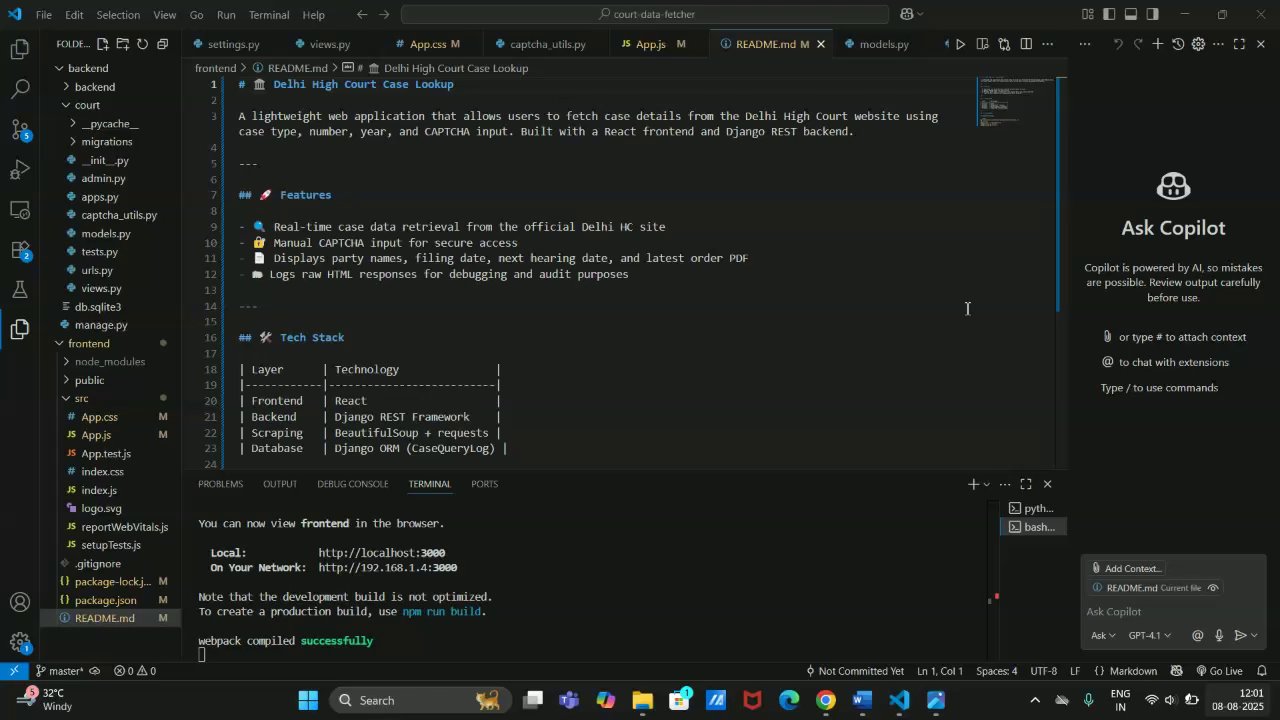Toggle the bottom panel layout

click(x=1131, y=15)
